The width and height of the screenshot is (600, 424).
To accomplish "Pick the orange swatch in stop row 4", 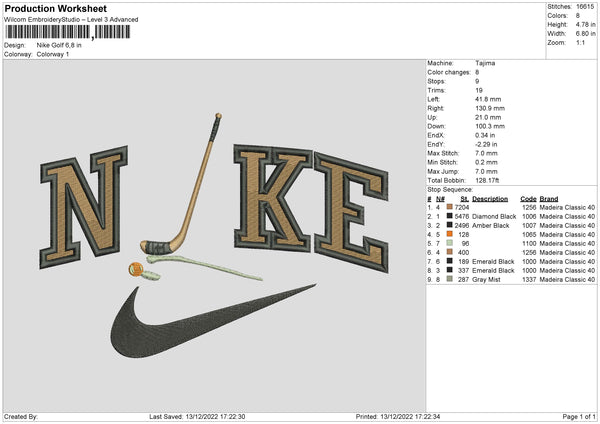I will coord(450,234).
